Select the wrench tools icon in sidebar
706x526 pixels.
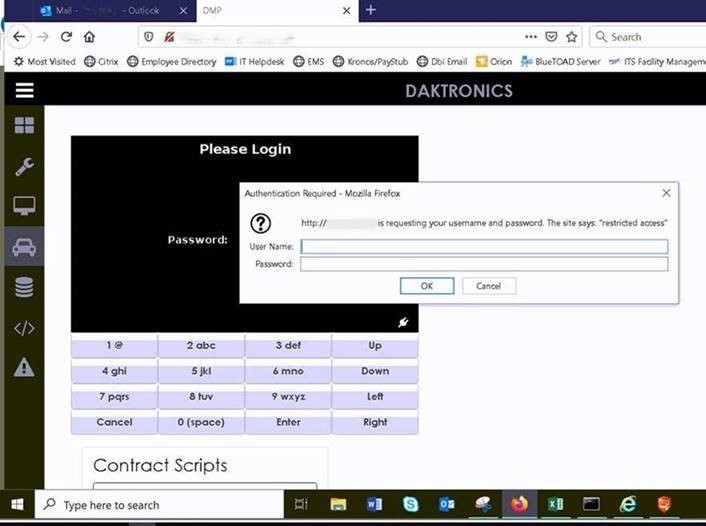click(24, 166)
